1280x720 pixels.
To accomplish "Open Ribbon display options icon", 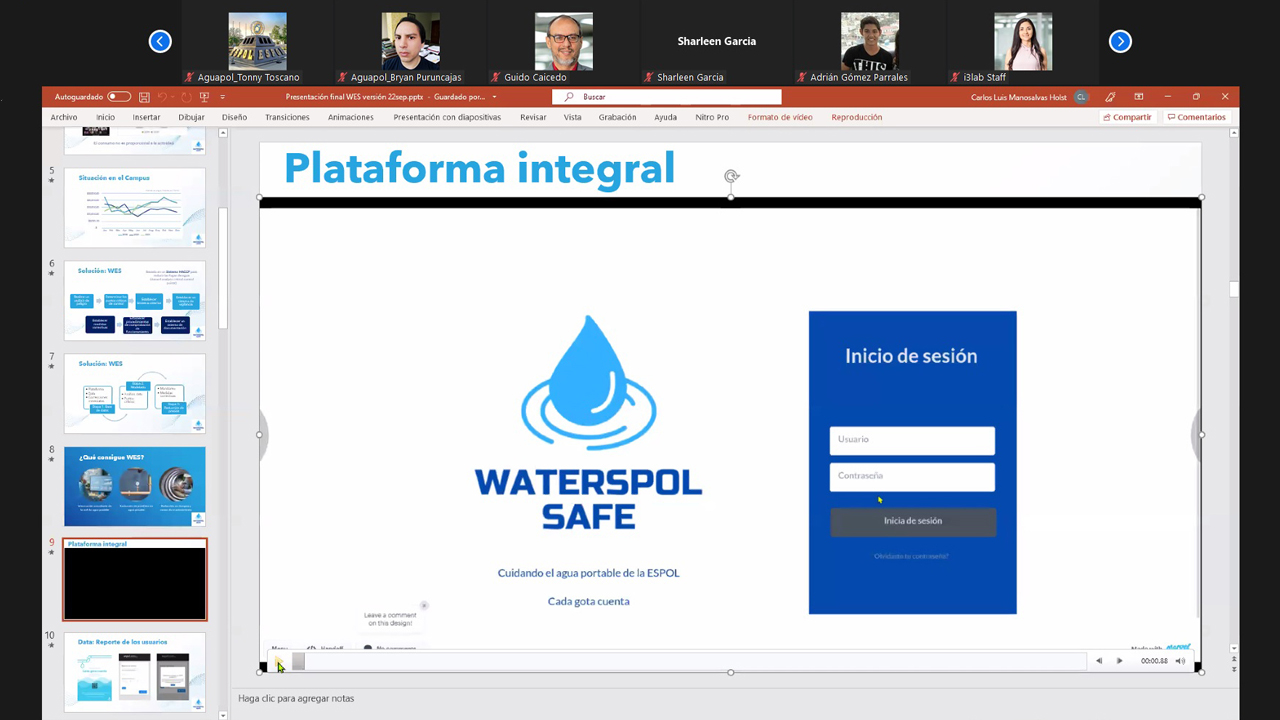I will pyautogui.click(x=1138, y=97).
